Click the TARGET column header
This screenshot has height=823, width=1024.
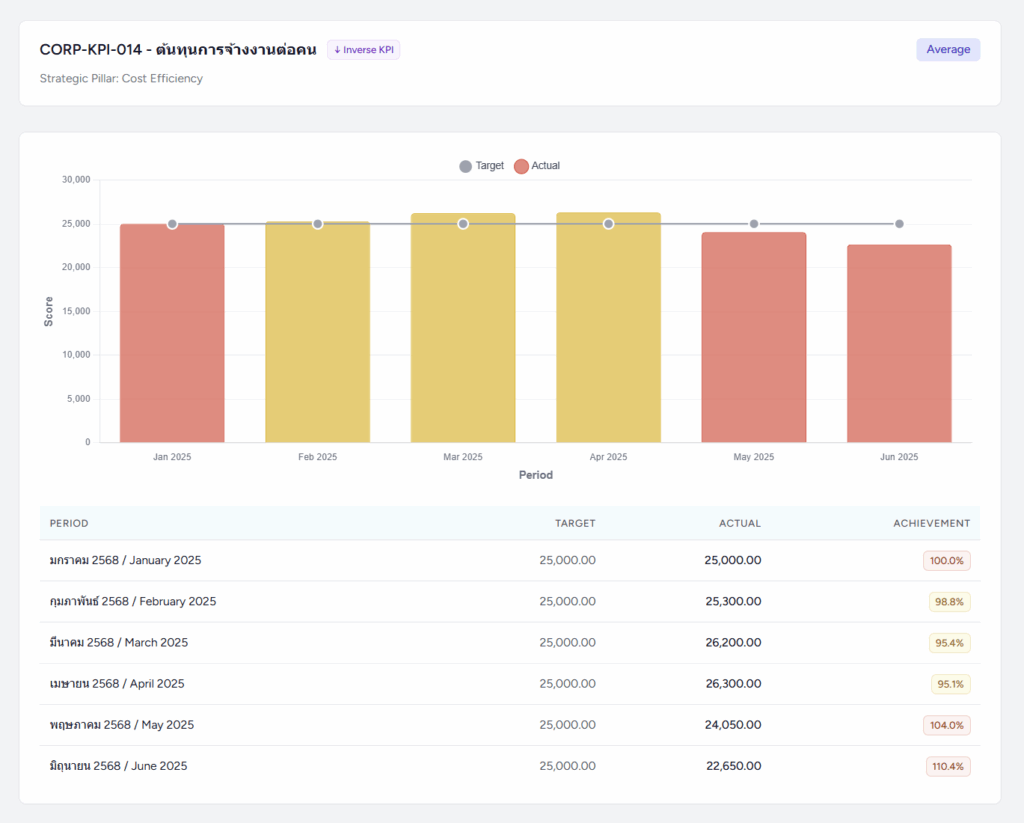coord(575,523)
